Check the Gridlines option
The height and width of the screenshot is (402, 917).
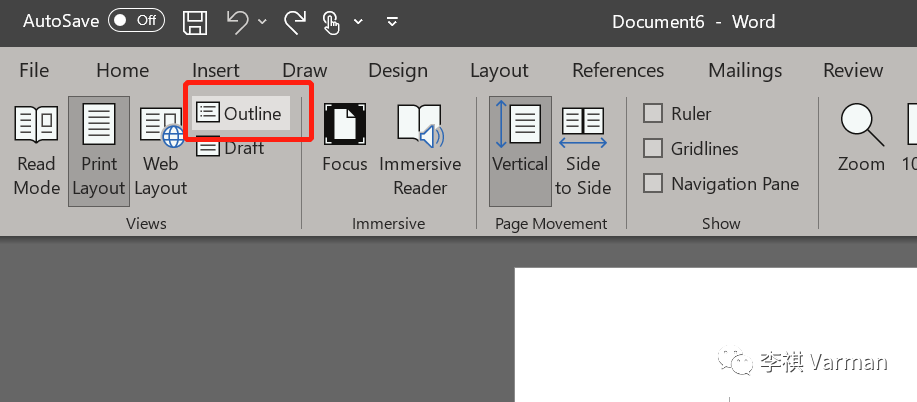click(653, 148)
